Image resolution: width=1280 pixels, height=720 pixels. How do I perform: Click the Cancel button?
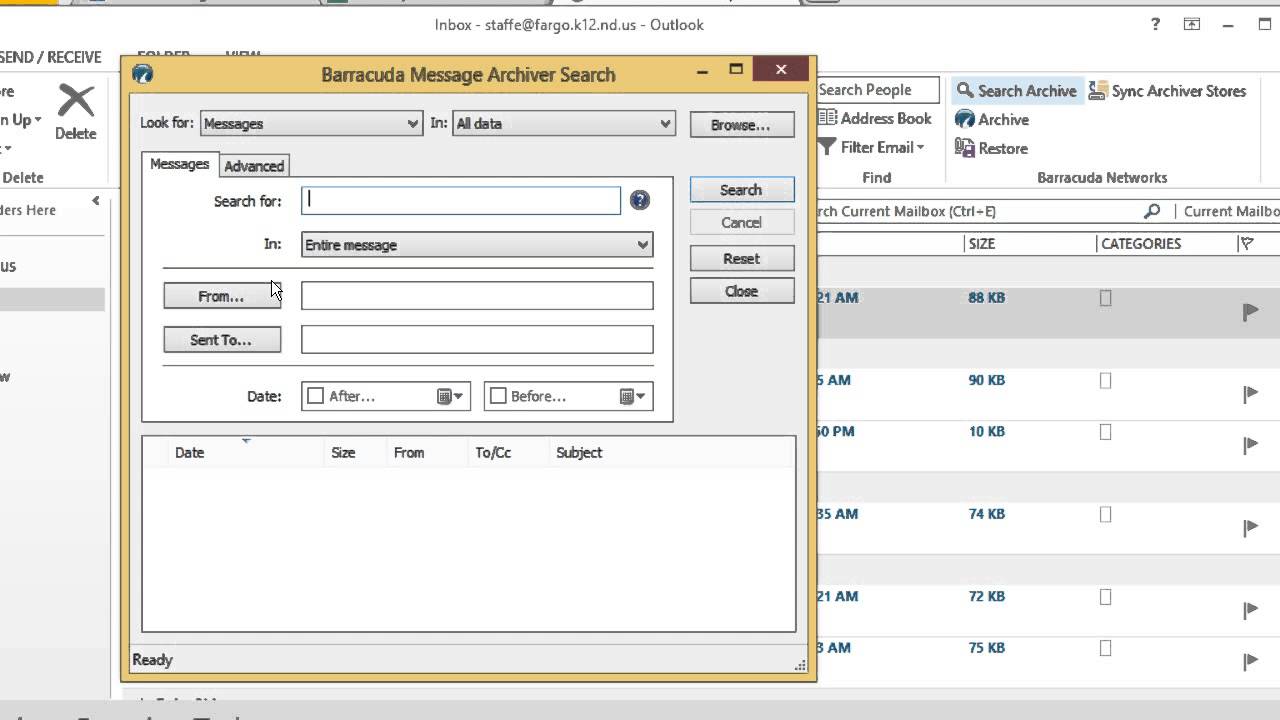(741, 223)
